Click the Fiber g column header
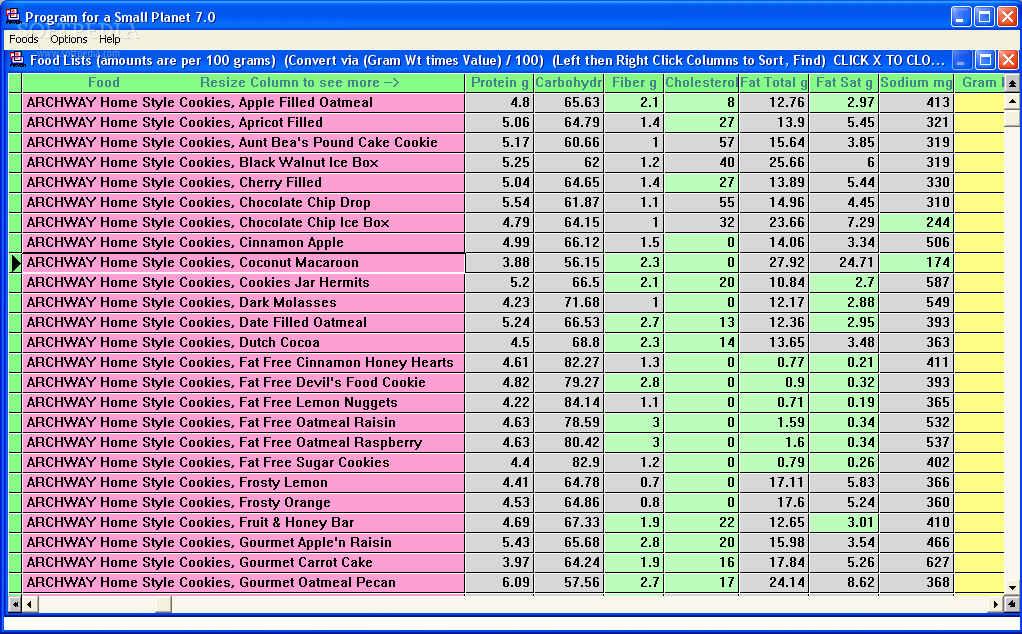1022x634 pixels. [x=634, y=83]
